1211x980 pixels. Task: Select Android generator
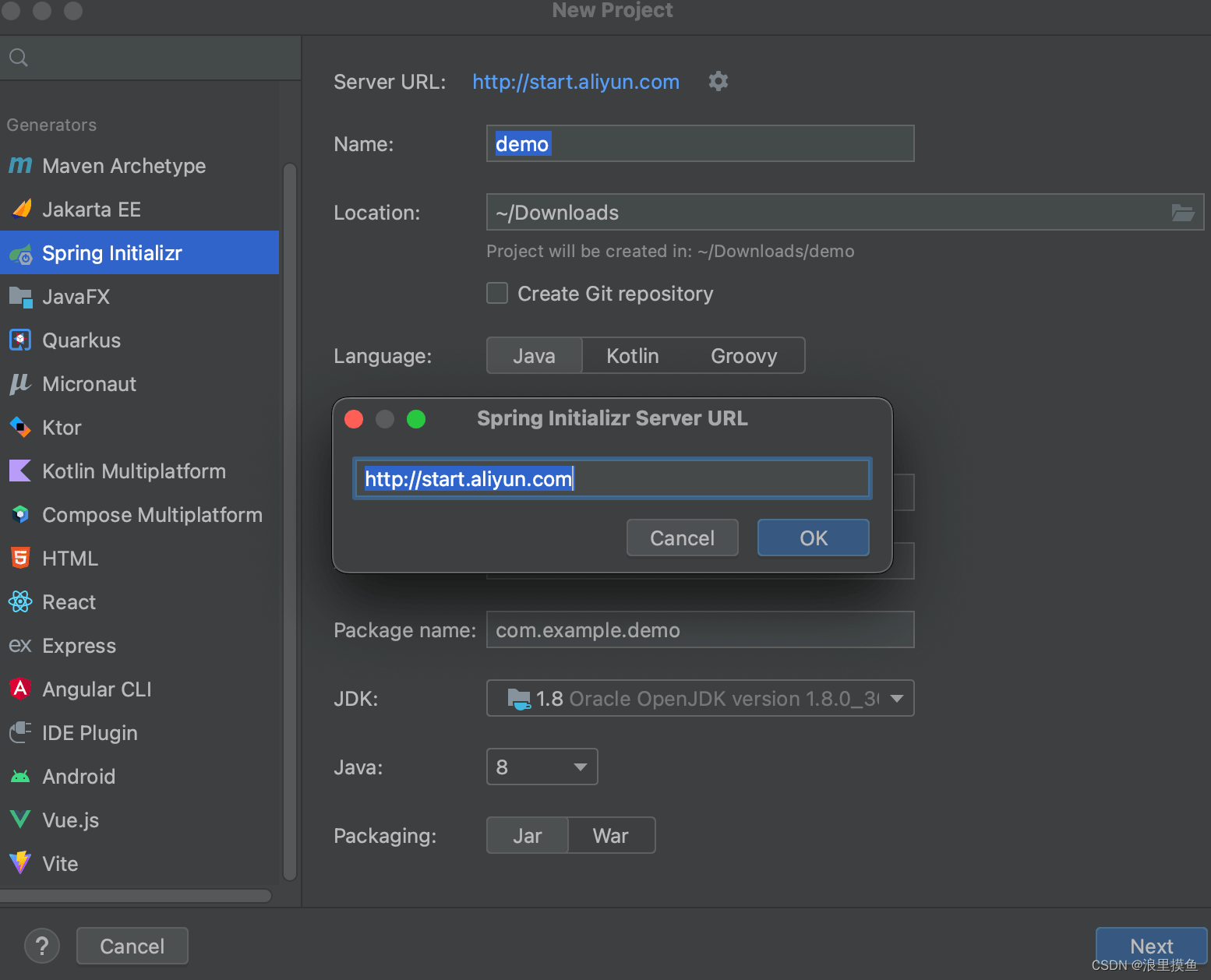[x=139, y=777]
